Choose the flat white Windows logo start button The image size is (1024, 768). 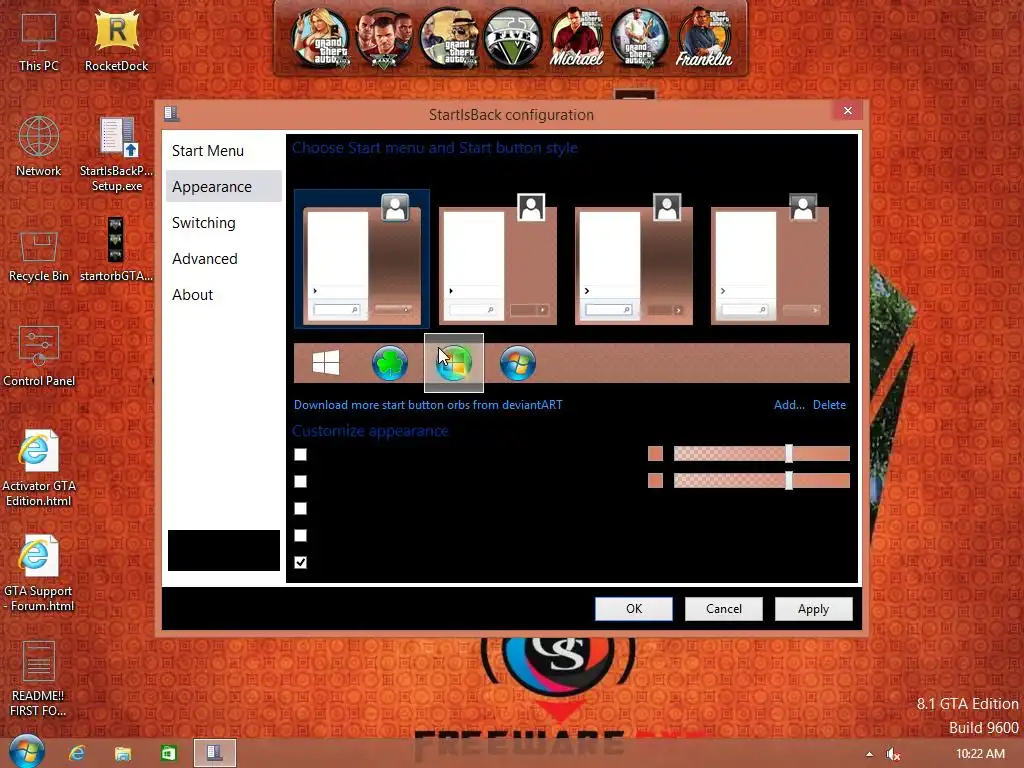326,362
